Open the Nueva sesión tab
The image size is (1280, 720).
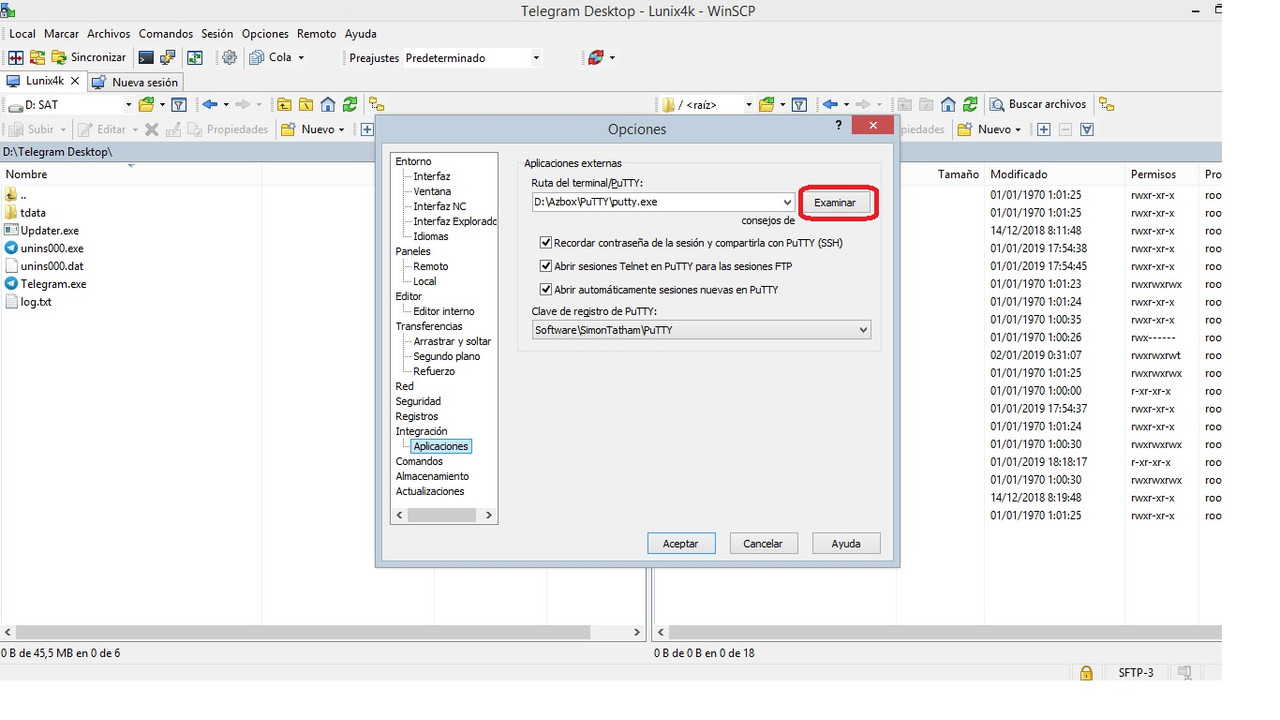[x=136, y=82]
